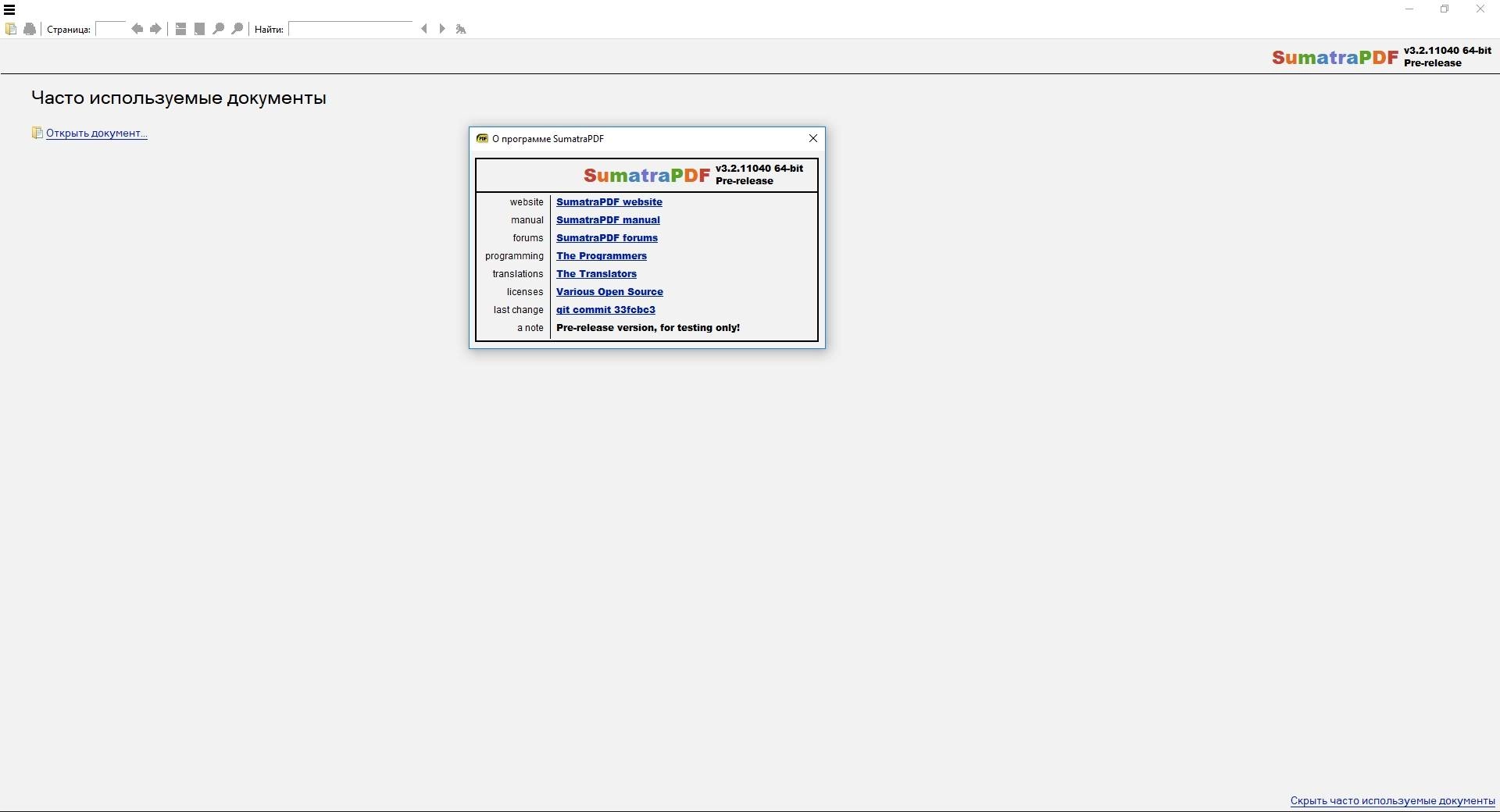Viewport: 1500px width, 812px height.
Task: Click Скрыть часто используемые документы link
Action: [1392, 800]
